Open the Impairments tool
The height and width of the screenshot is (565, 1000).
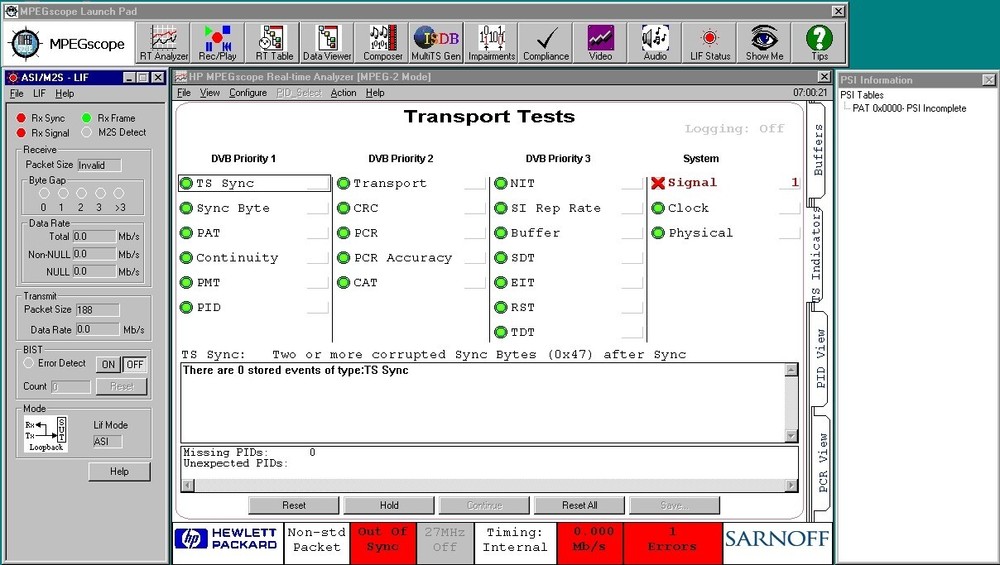coord(491,43)
